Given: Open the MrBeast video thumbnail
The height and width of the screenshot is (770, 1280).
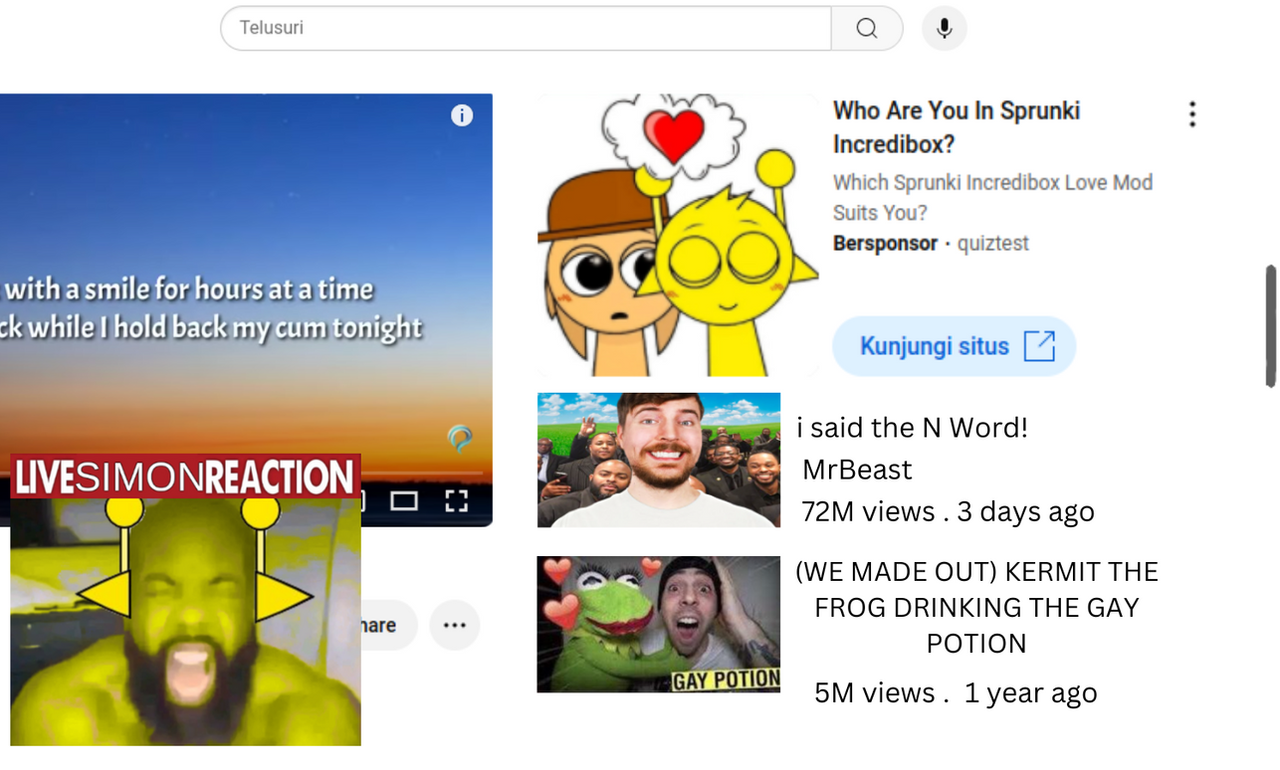Looking at the screenshot, I should (658, 460).
